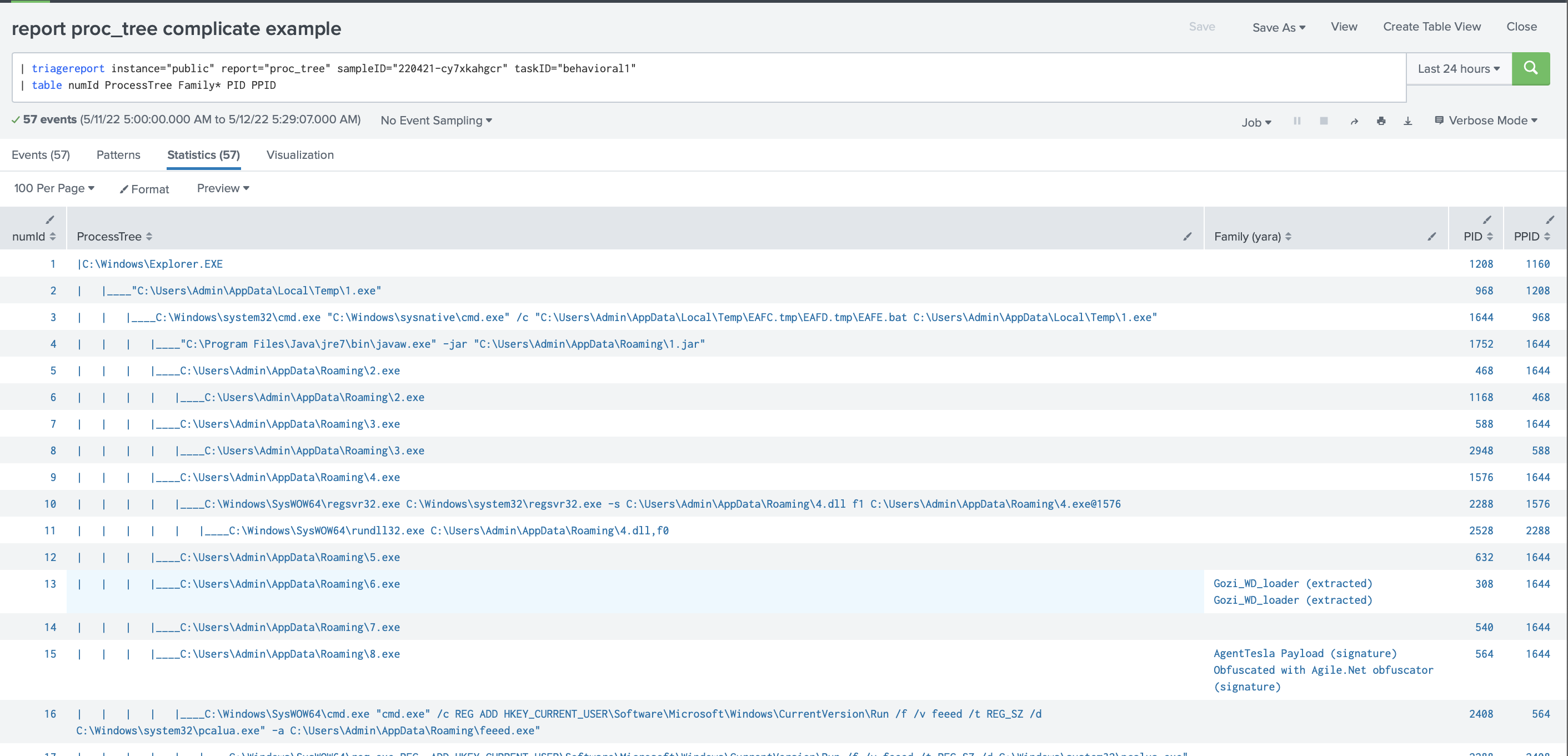Click PID value 2948
1568x756 pixels.
click(1481, 450)
